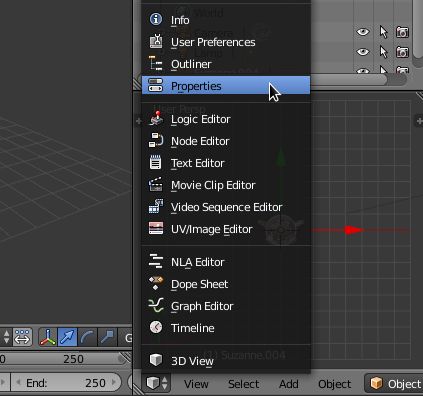Screen dimensions: 423x396
Task: Click the UV/Image Editor picture icon
Action: pyautogui.click(x=156, y=228)
